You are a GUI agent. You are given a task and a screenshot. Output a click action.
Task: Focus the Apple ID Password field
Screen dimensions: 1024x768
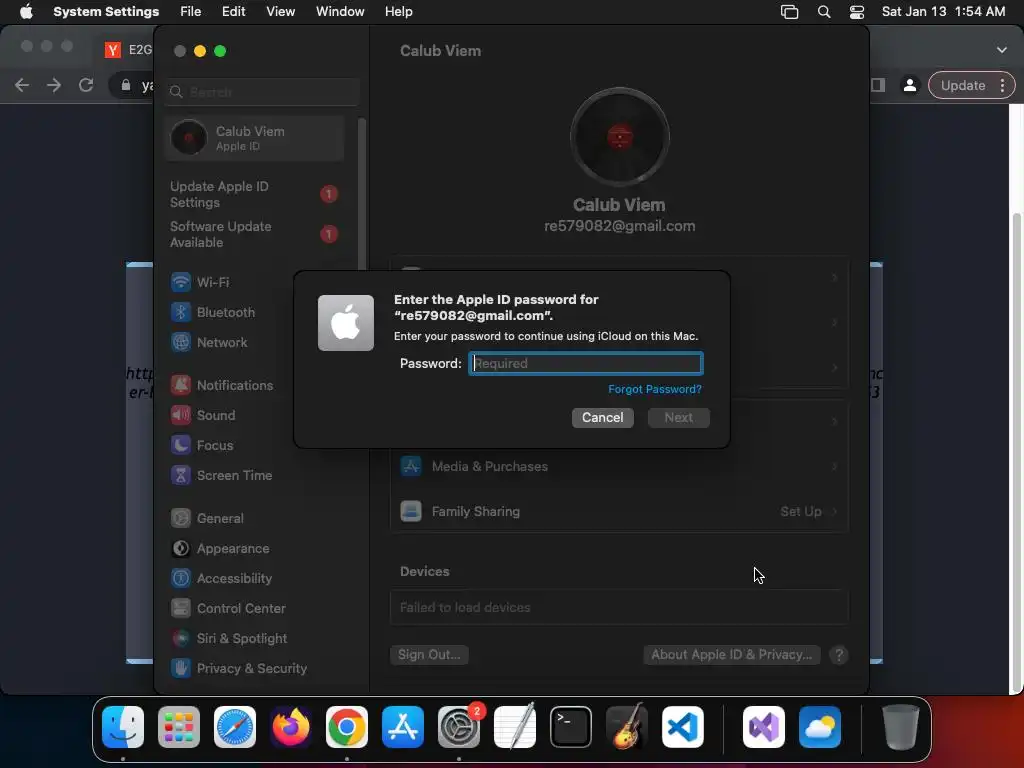[x=586, y=363]
